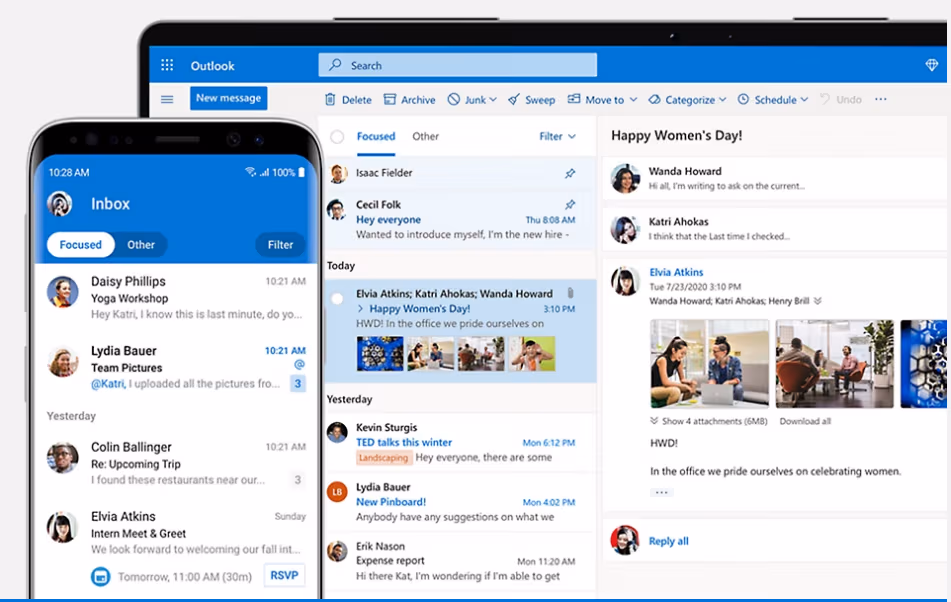Open the apps launcher grid
The height and width of the screenshot is (602, 951).
tap(166, 64)
